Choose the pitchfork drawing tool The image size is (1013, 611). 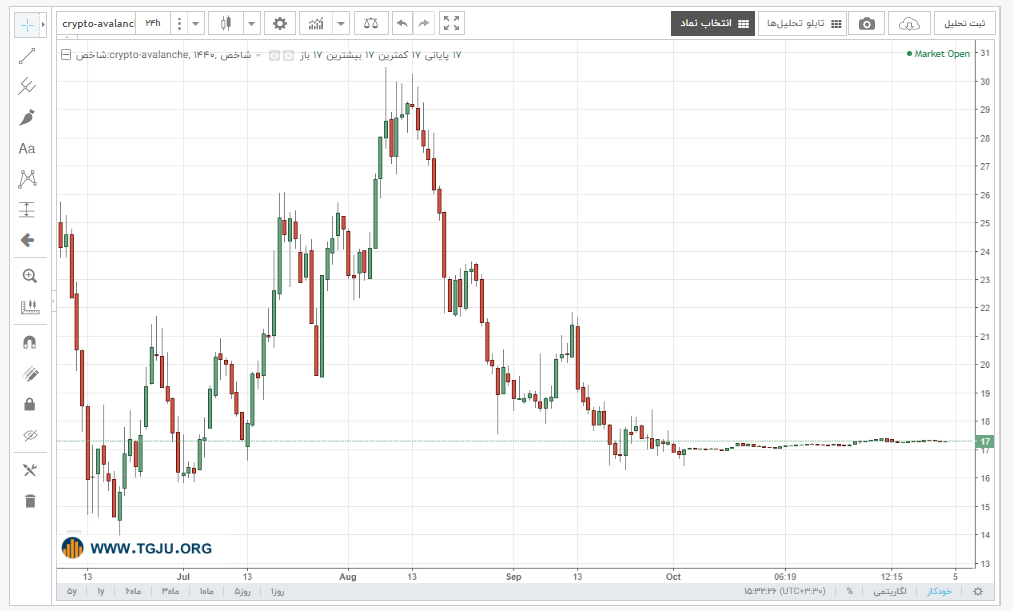point(27,87)
